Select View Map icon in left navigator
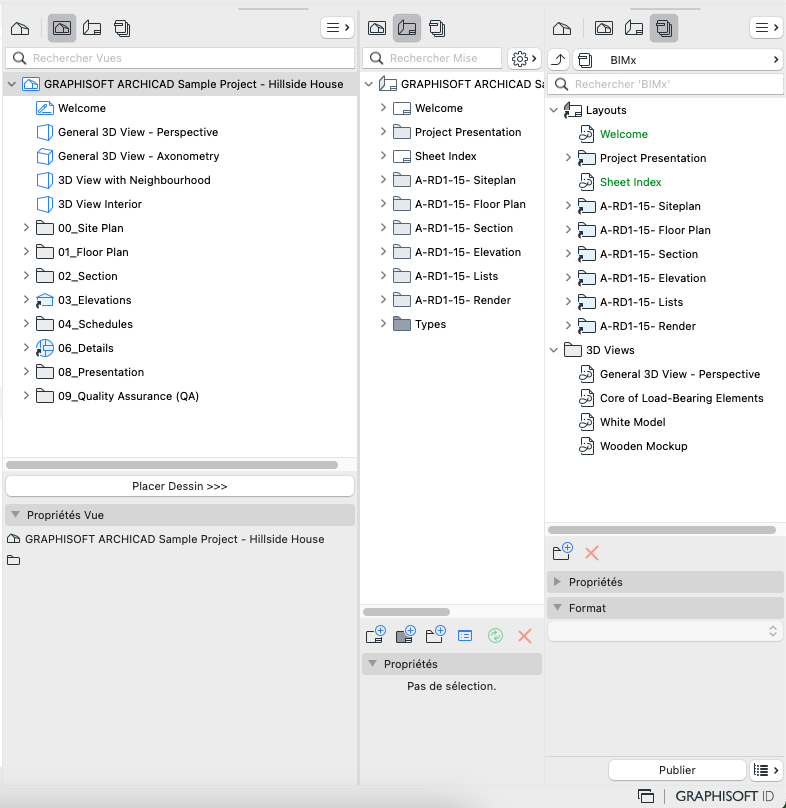This screenshot has height=808, width=786. [x=62, y=28]
